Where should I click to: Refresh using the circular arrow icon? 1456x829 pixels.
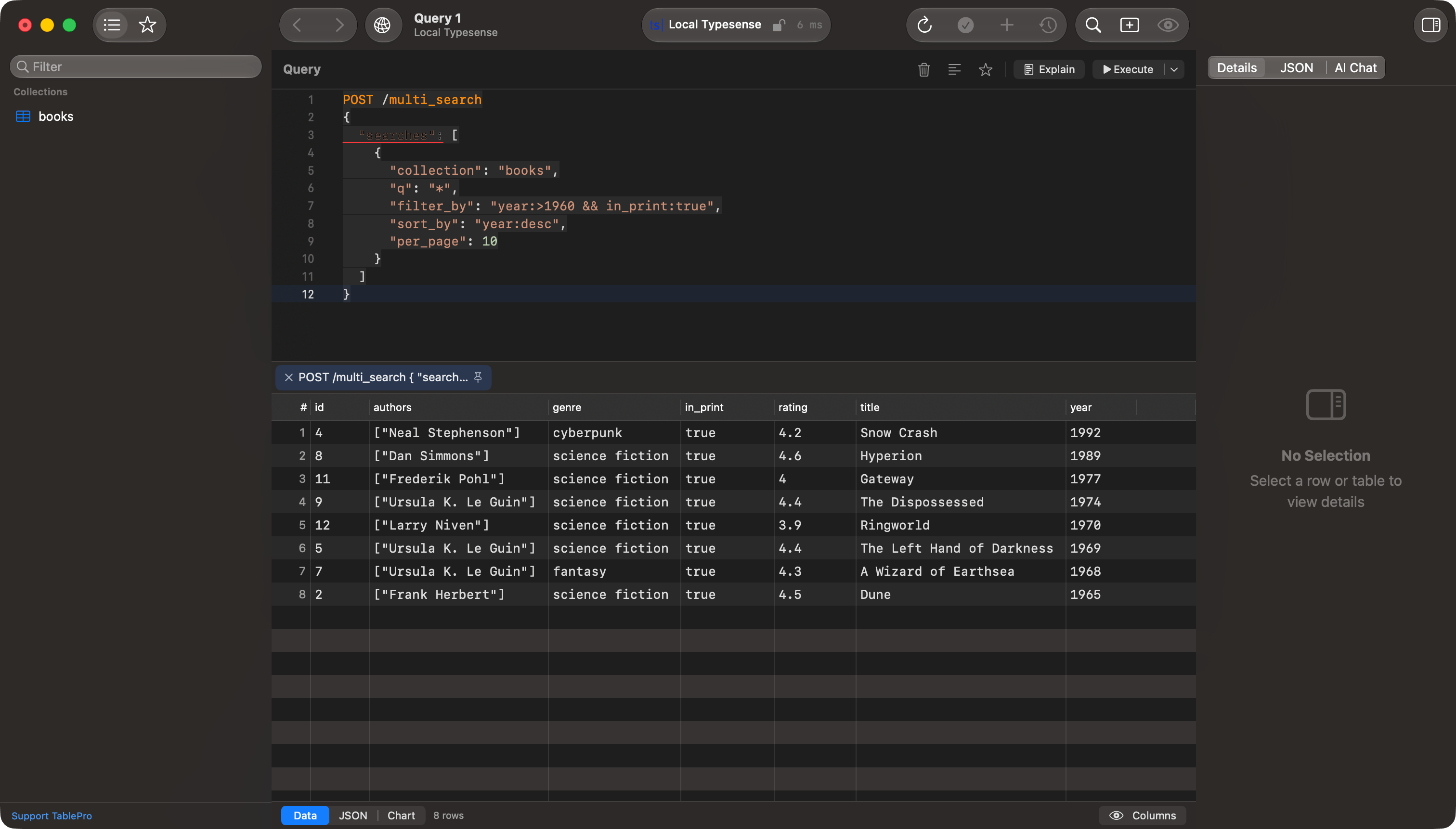click(x=924, y=25)
